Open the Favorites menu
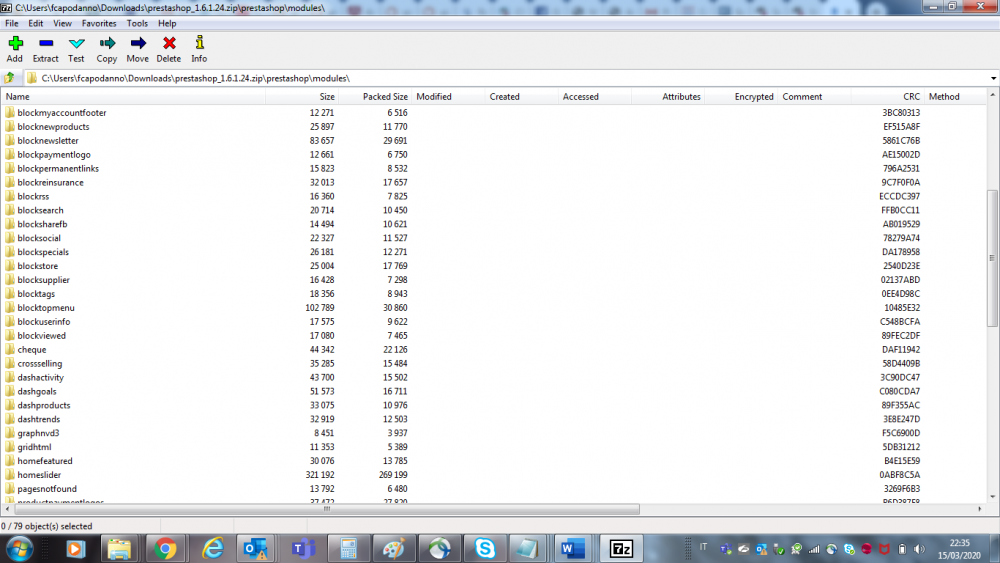The width and height of the screenshot is (1000, 563). [x=99, y=24]
